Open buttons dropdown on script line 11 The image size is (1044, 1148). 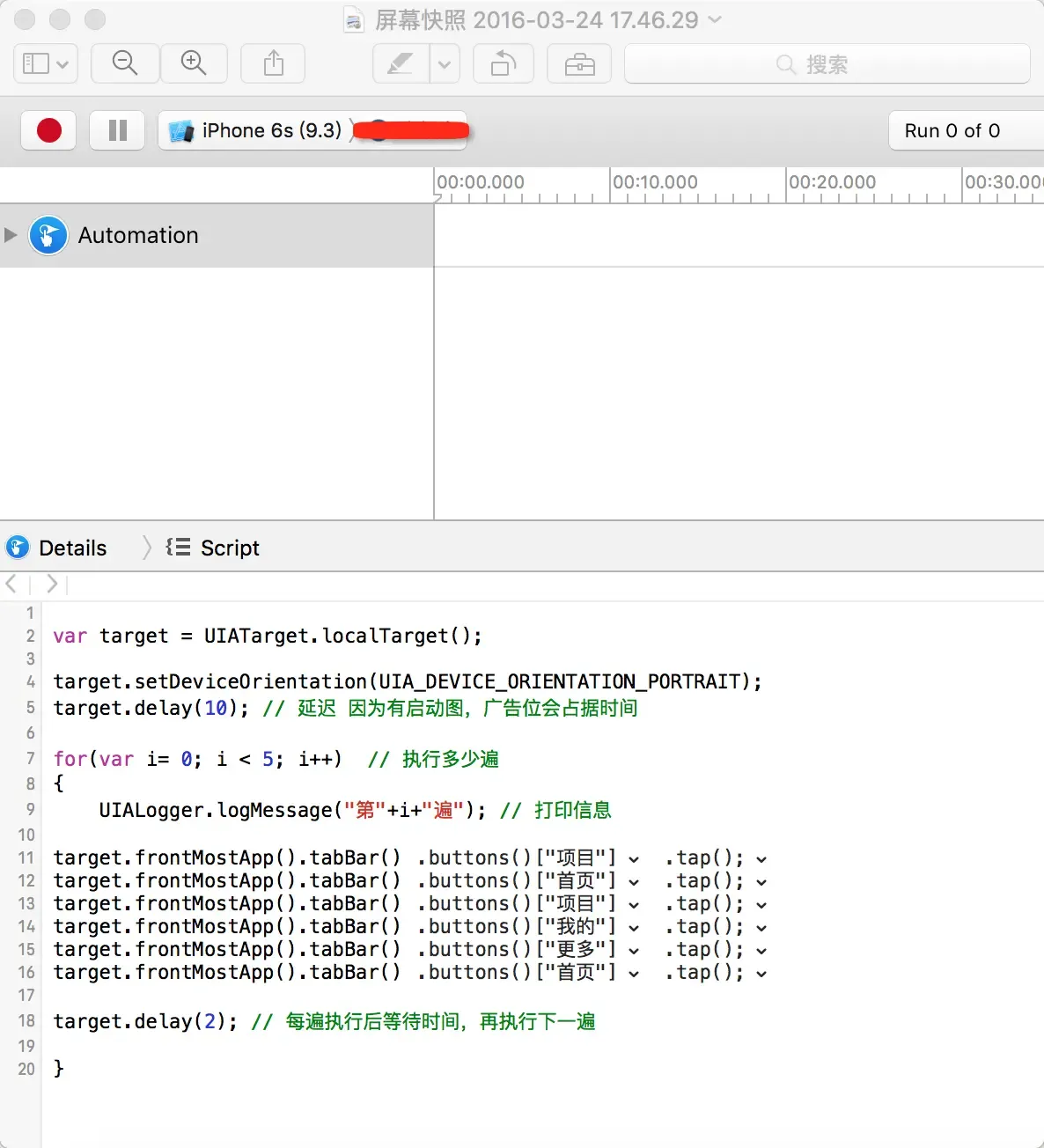pyautogui.click(x=633, y=859)
